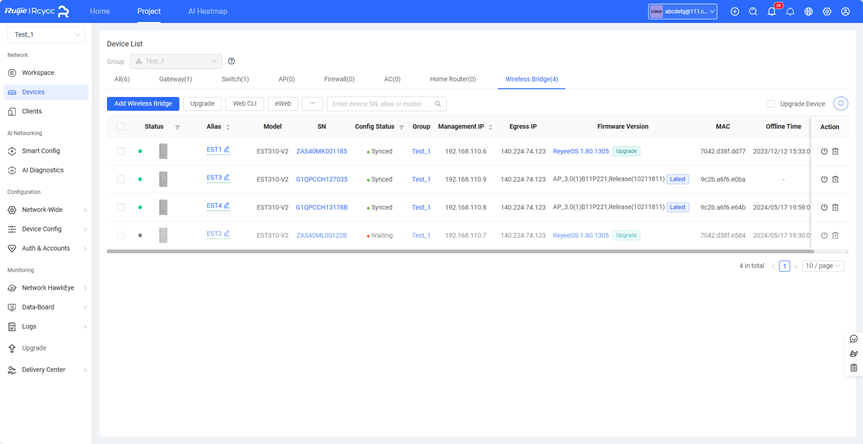Click Add Wireless Bridge button
Image resolution: width=863 pixels, height=444 pixels.
(x=143, y=103)
